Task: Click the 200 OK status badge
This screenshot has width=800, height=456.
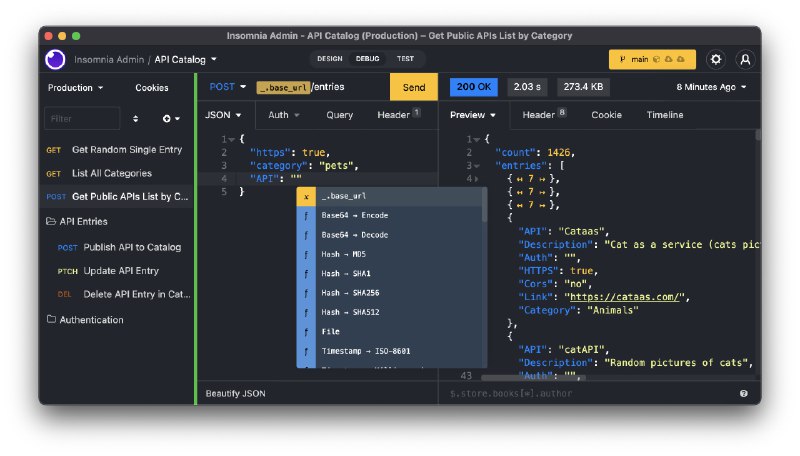Action: pyautogui.click(x=473, y=87)
